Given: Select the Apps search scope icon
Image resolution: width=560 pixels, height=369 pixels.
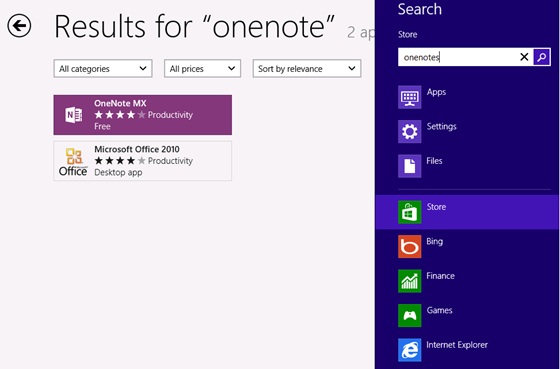Looking at the screenshot, I should (x=410, y=97).
